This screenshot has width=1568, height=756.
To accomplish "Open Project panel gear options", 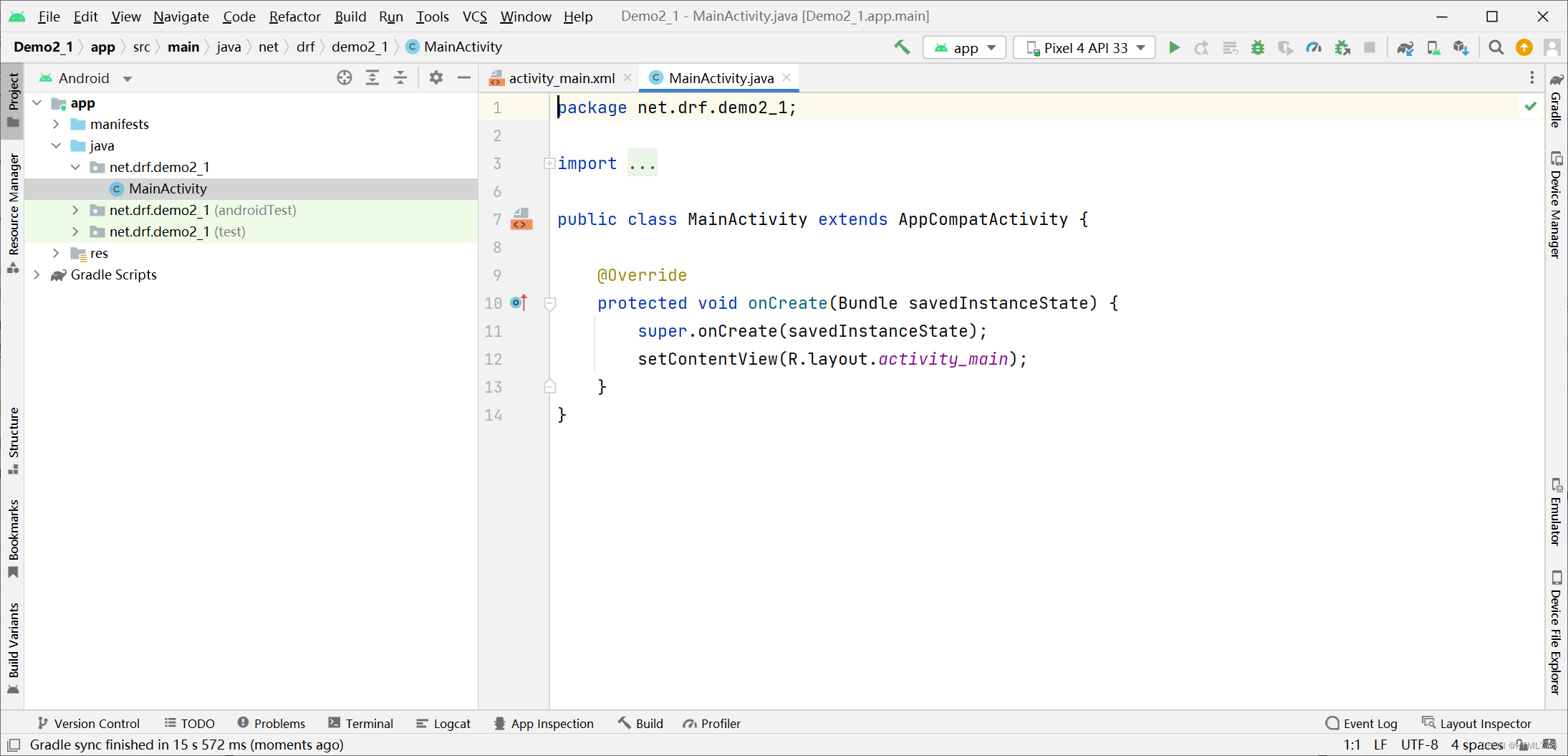I will click(x=436, y=77).
